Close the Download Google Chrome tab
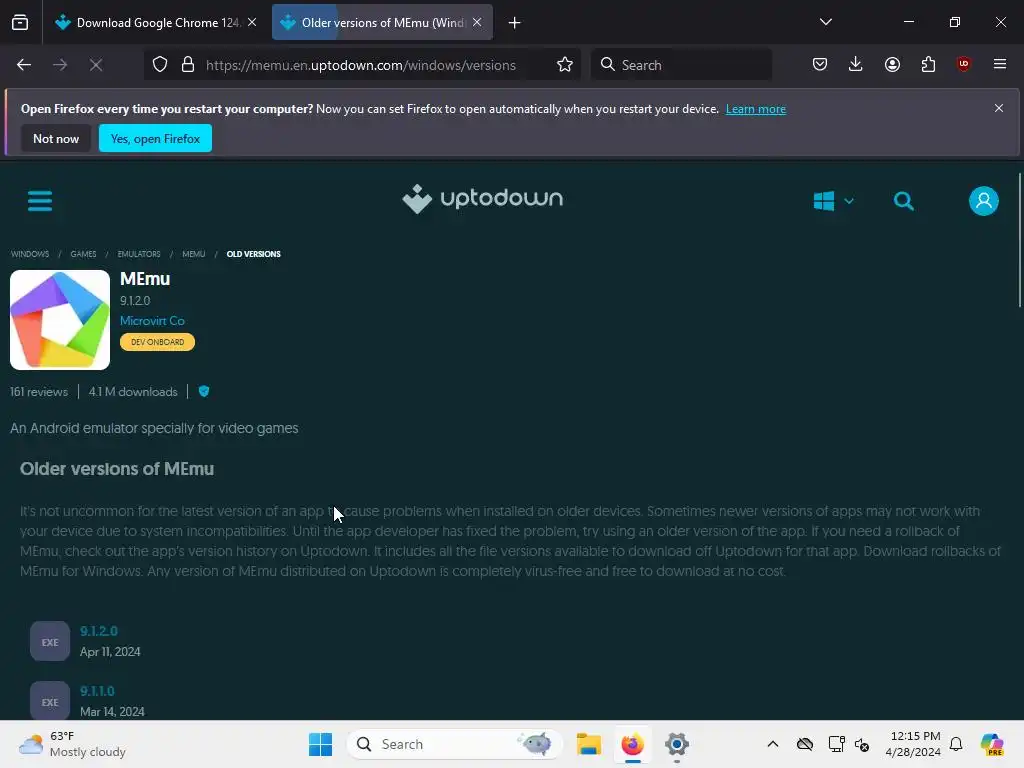The image size is (1024, 768). 252,22
